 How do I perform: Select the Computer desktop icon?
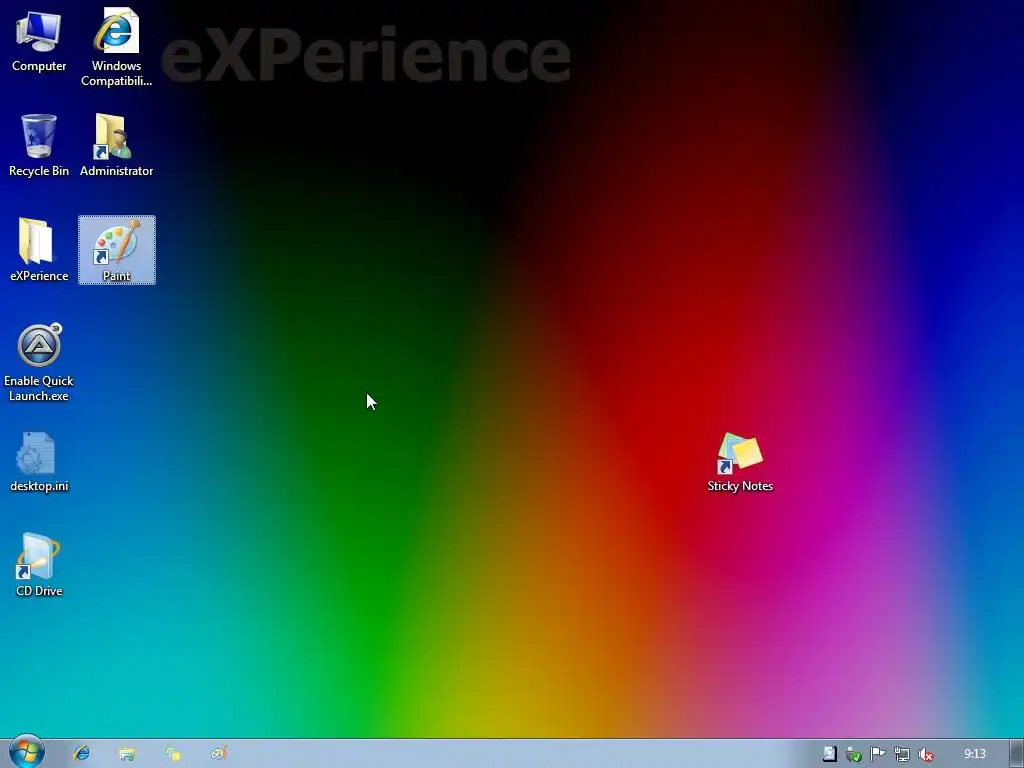39,41
